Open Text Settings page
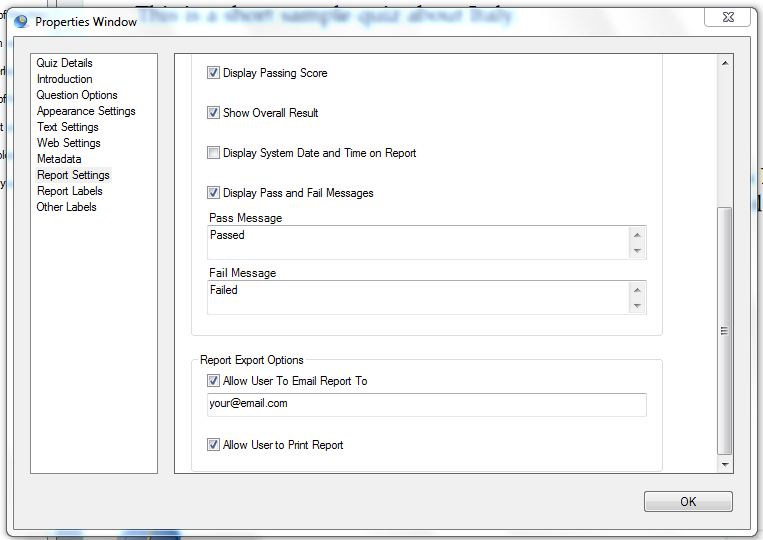 click(68, 127)
